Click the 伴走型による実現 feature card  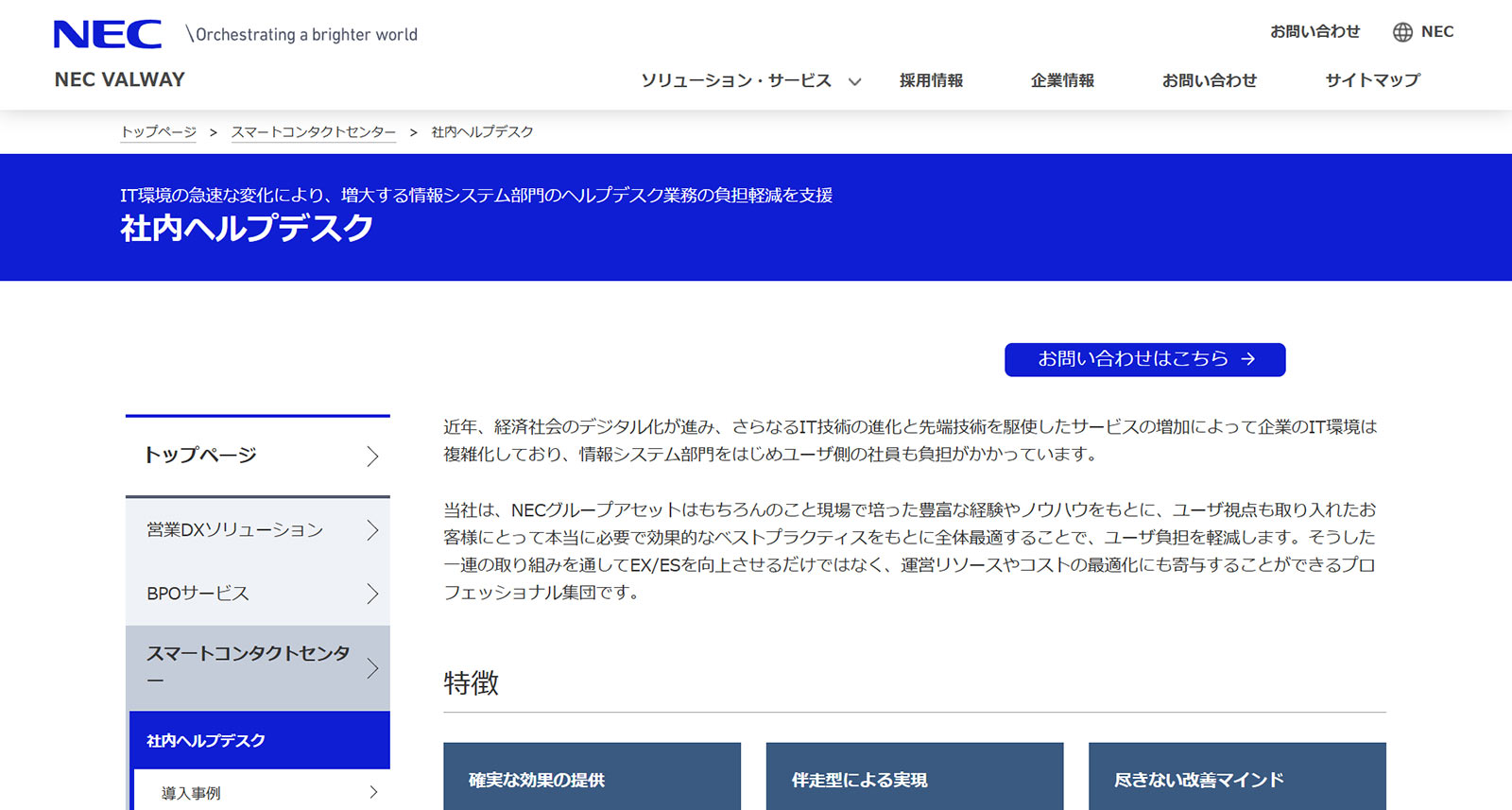(915, 777)
